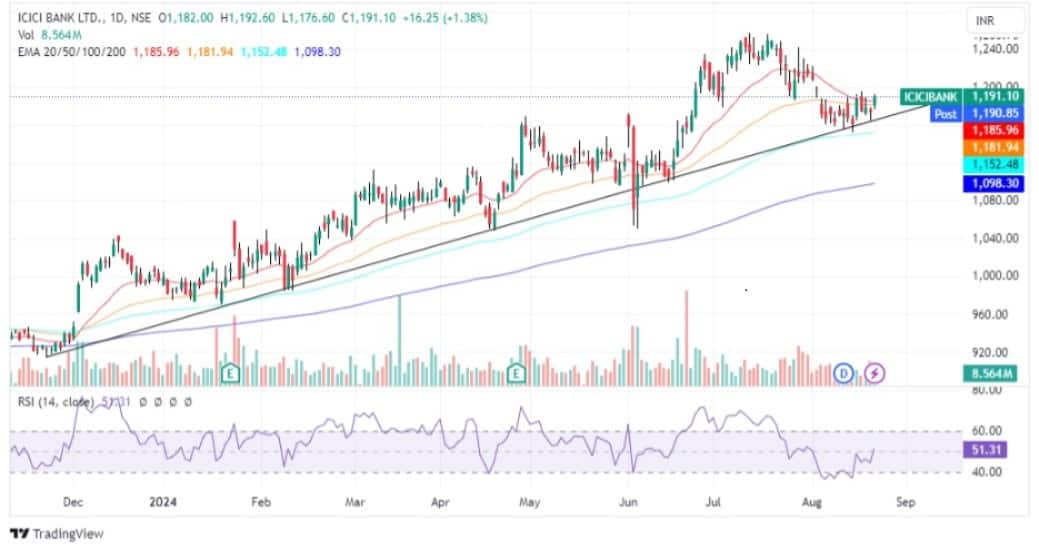Click the Dec label on time axis

73,502
